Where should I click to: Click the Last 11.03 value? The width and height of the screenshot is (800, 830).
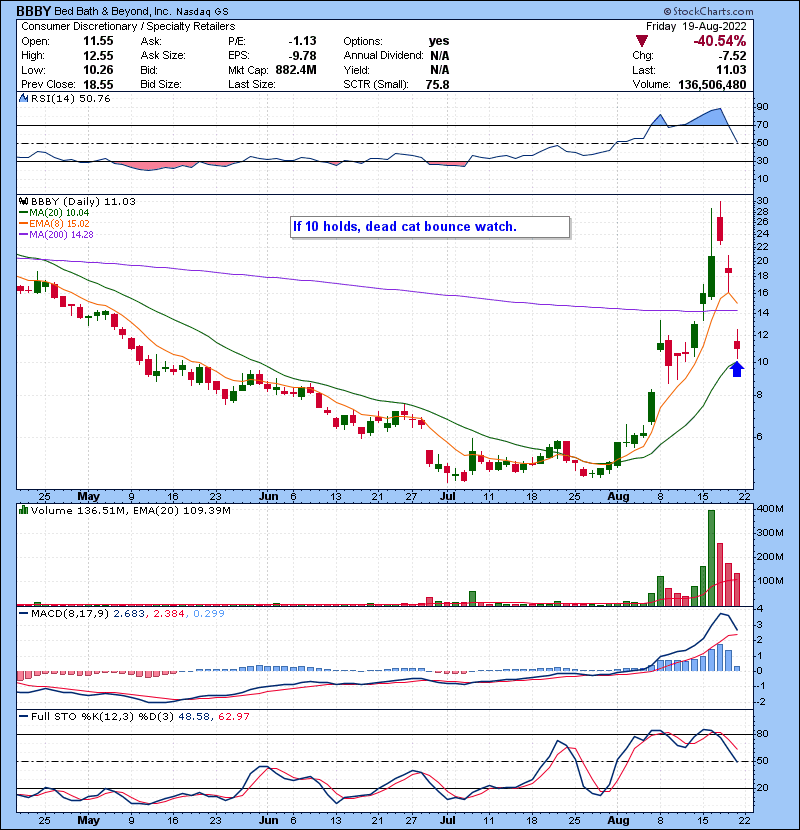pos(731,70)
